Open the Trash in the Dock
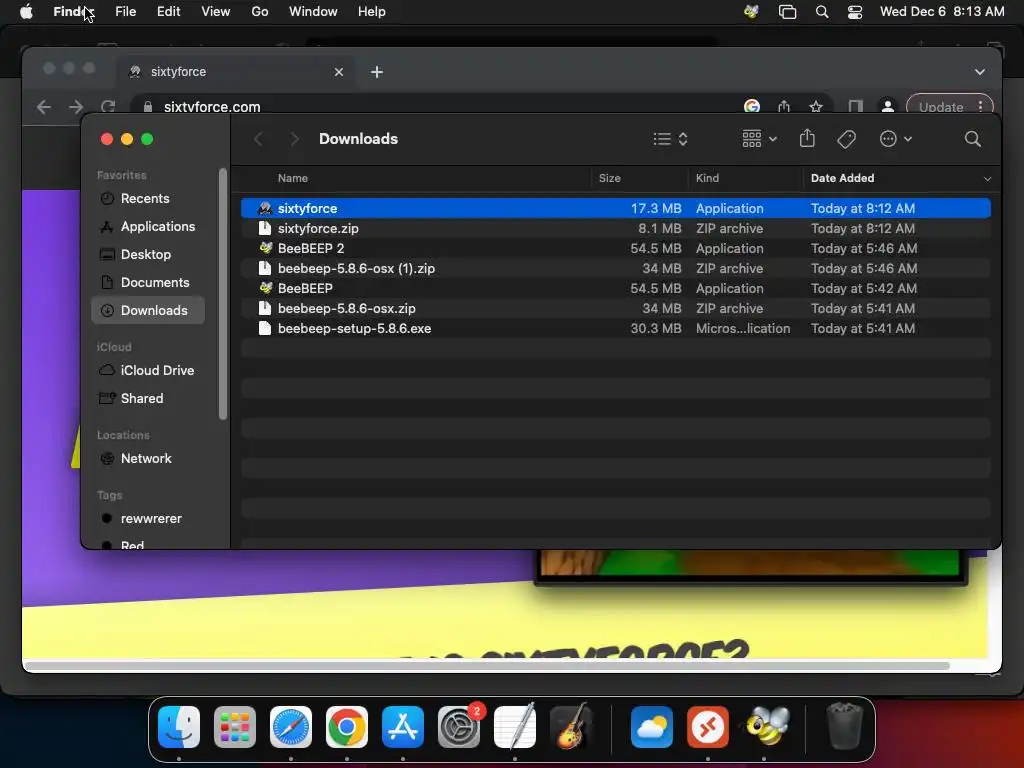Image resolution: width=1024 pixels, height=768 pixels. point(844,726)
